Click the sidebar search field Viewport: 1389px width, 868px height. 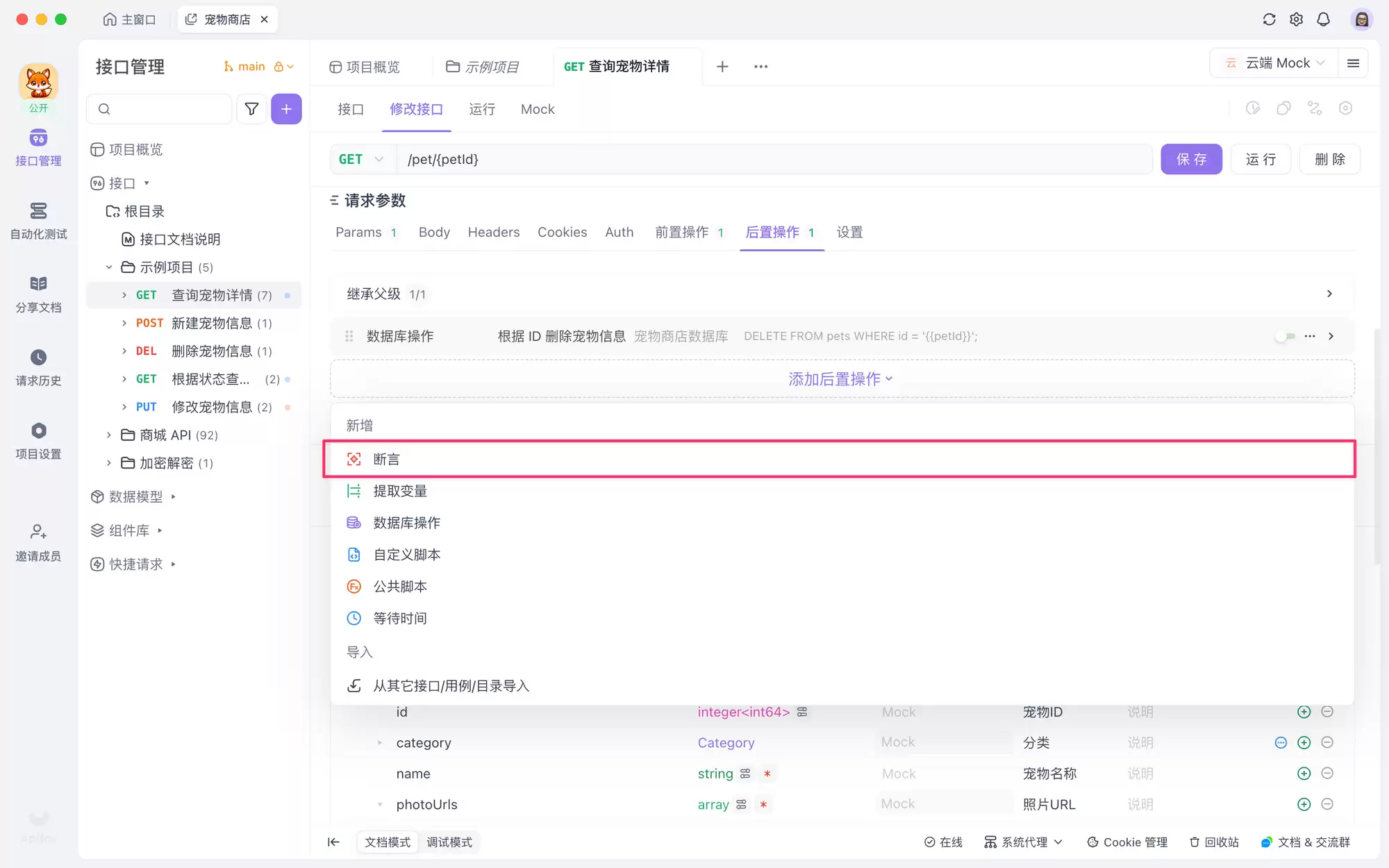point(160,109)
